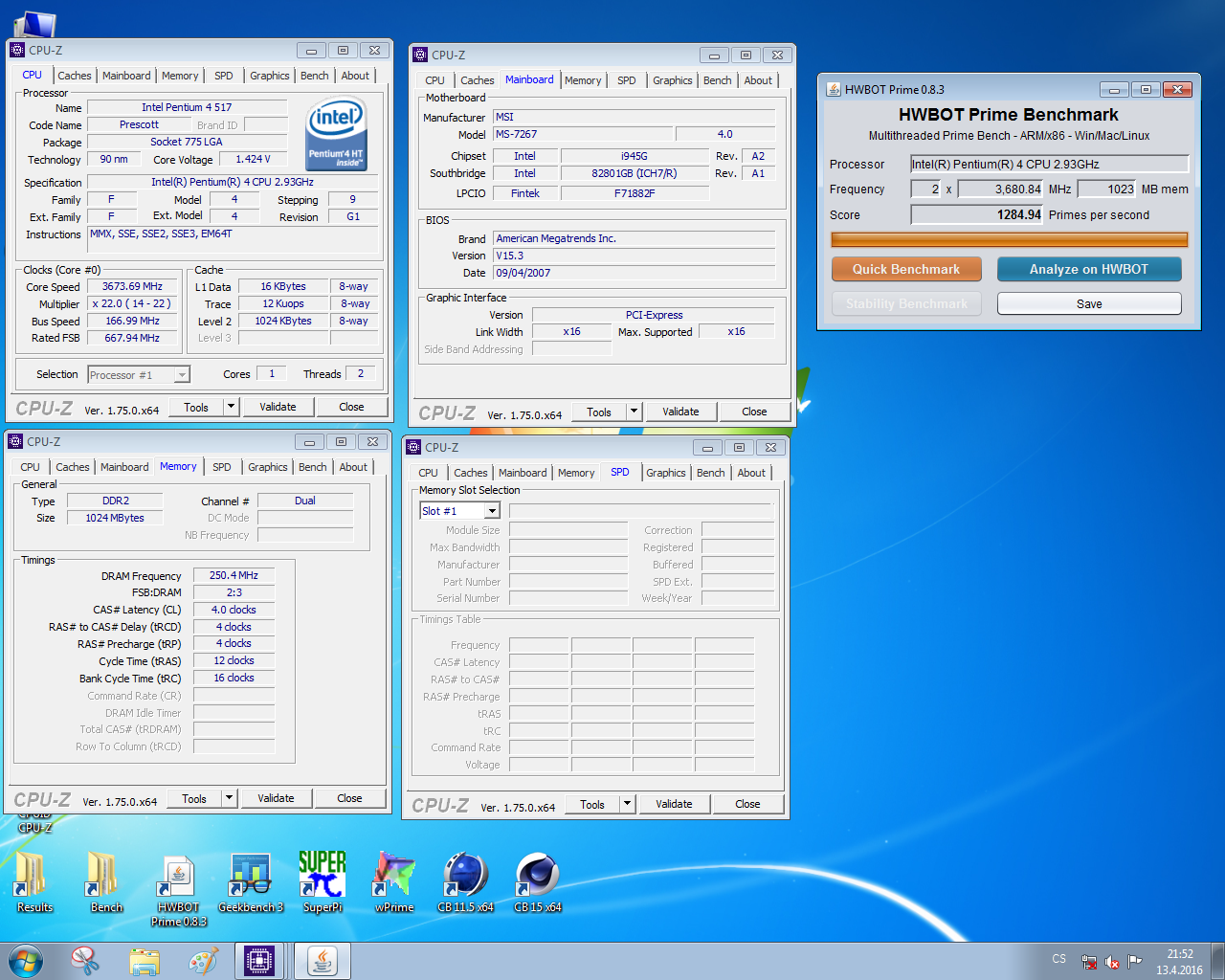1225x980 pixels.
Task: Click the volume speaker tray icon
Action: tap(1112, 962)
